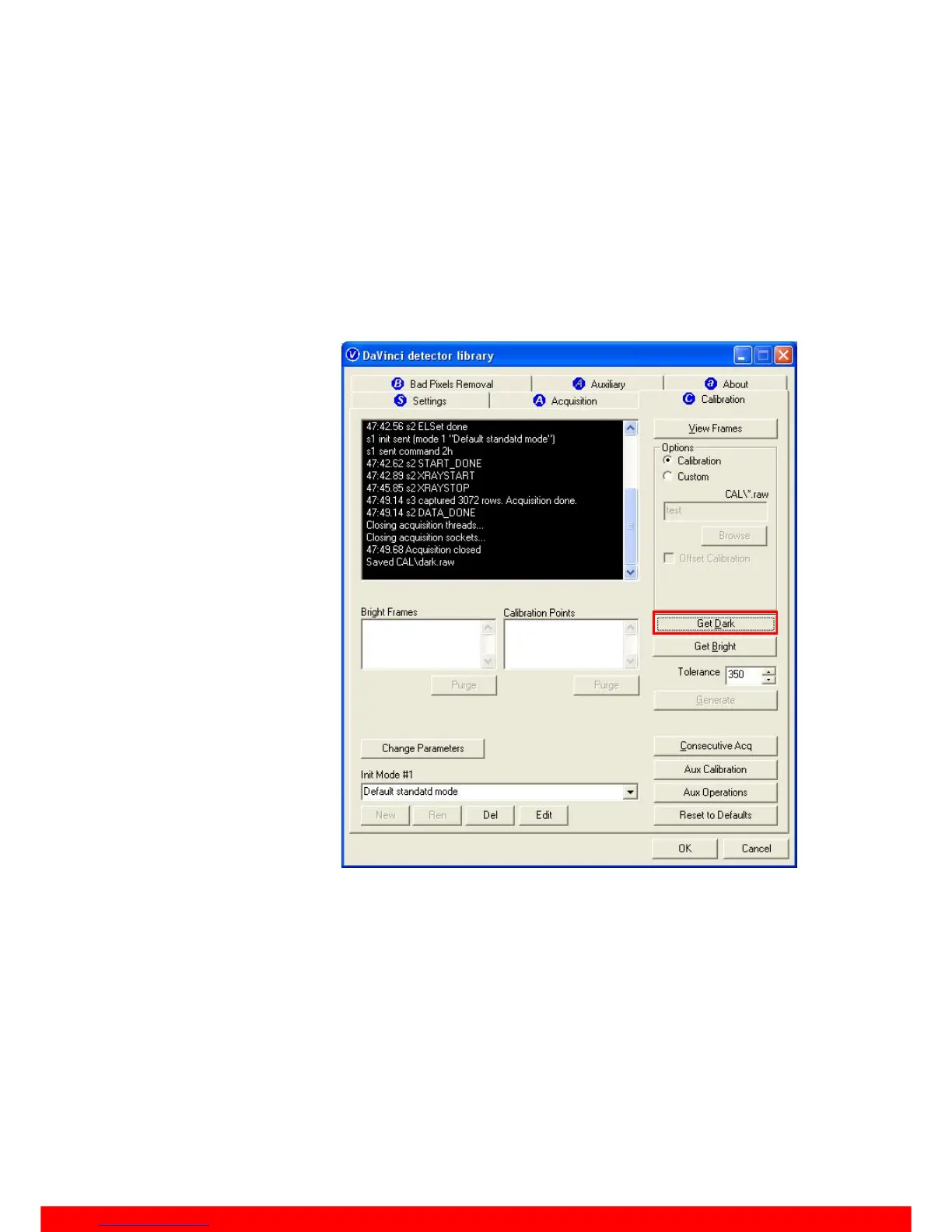Click the About tab's blue icon
This screenshot has height=1232, width=952.
tap(711, 384)
